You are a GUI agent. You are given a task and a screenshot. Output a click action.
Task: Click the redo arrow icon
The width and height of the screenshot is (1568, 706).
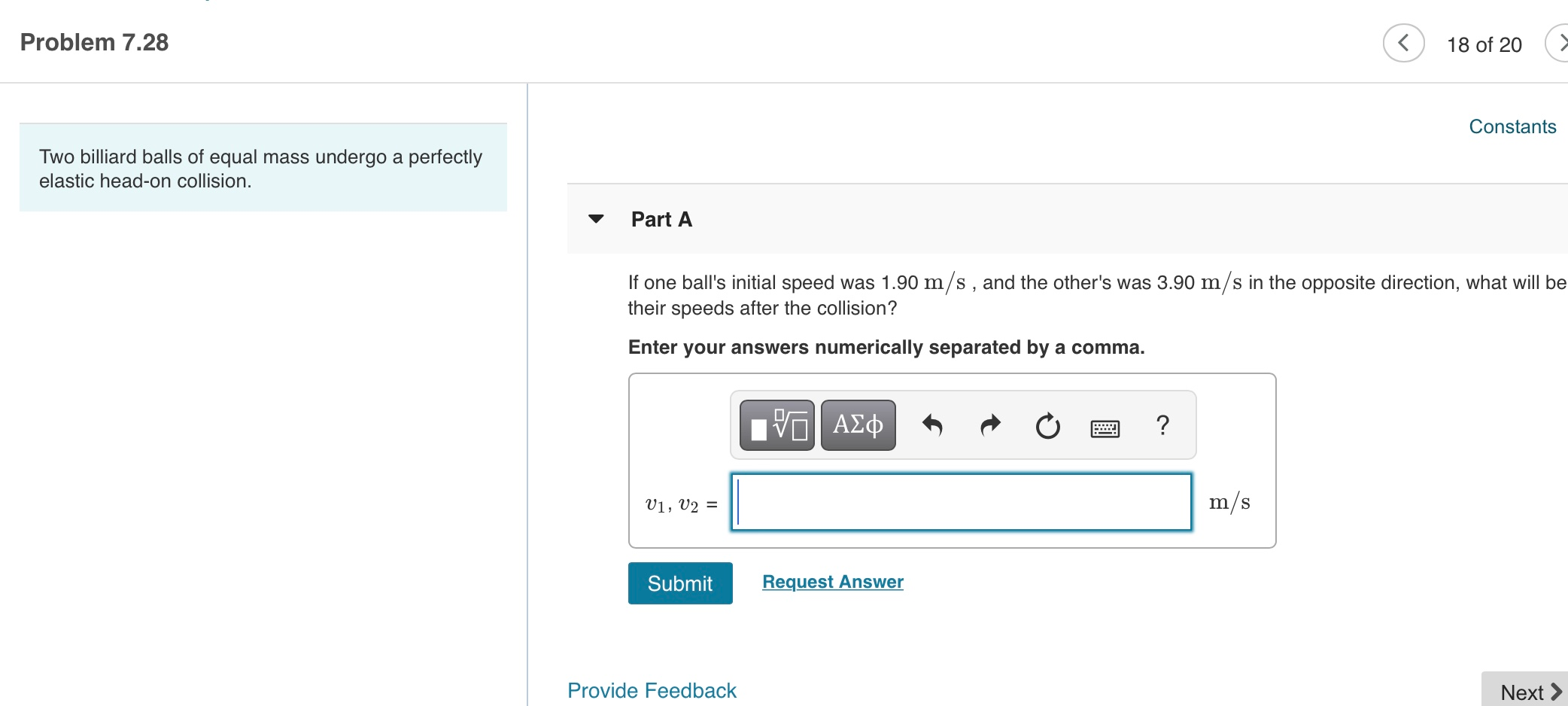coord(990,426)
